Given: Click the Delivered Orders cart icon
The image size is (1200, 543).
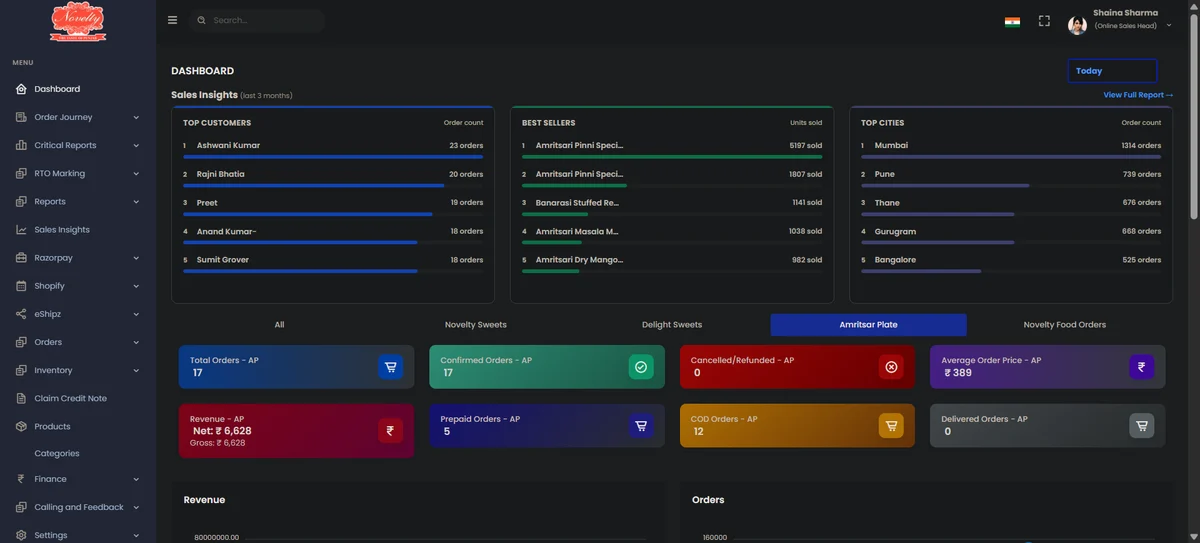Looking at the screenshot, I should [1142, 426].
